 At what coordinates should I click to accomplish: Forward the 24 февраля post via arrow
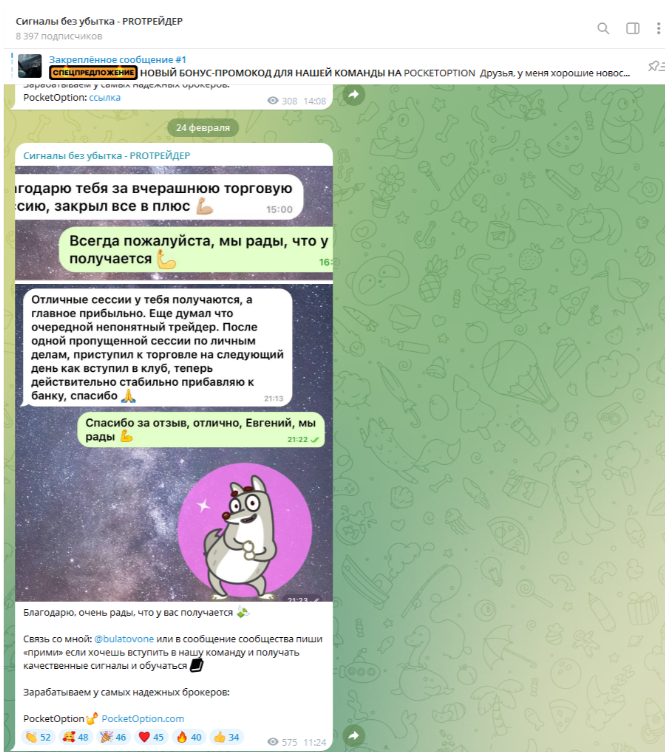[354, 735]
